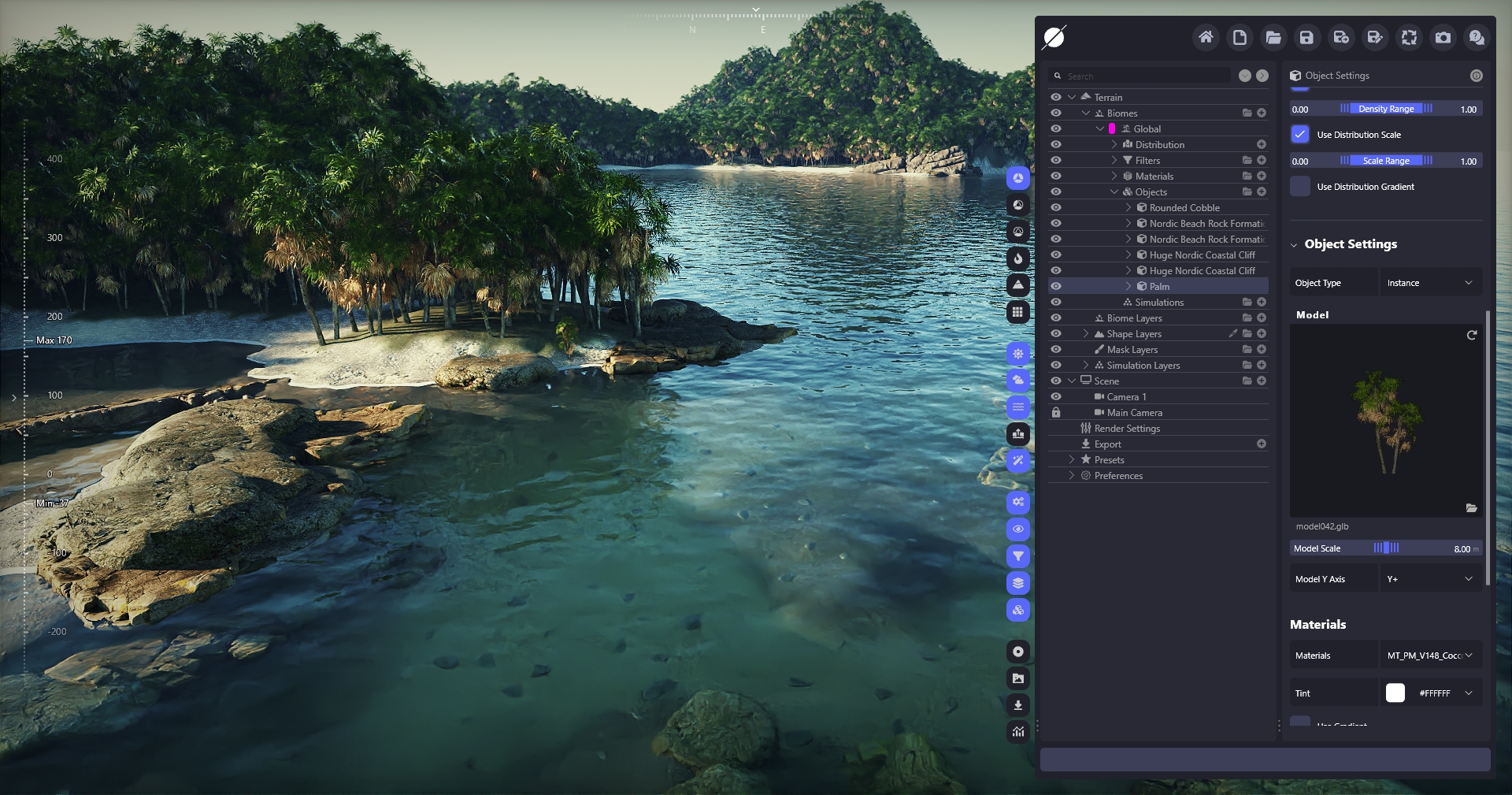The width and height of the screenshot is (1512, 795).
Task: Open the Model Y Axis dropdown
Action: (x=1430, y=579)
